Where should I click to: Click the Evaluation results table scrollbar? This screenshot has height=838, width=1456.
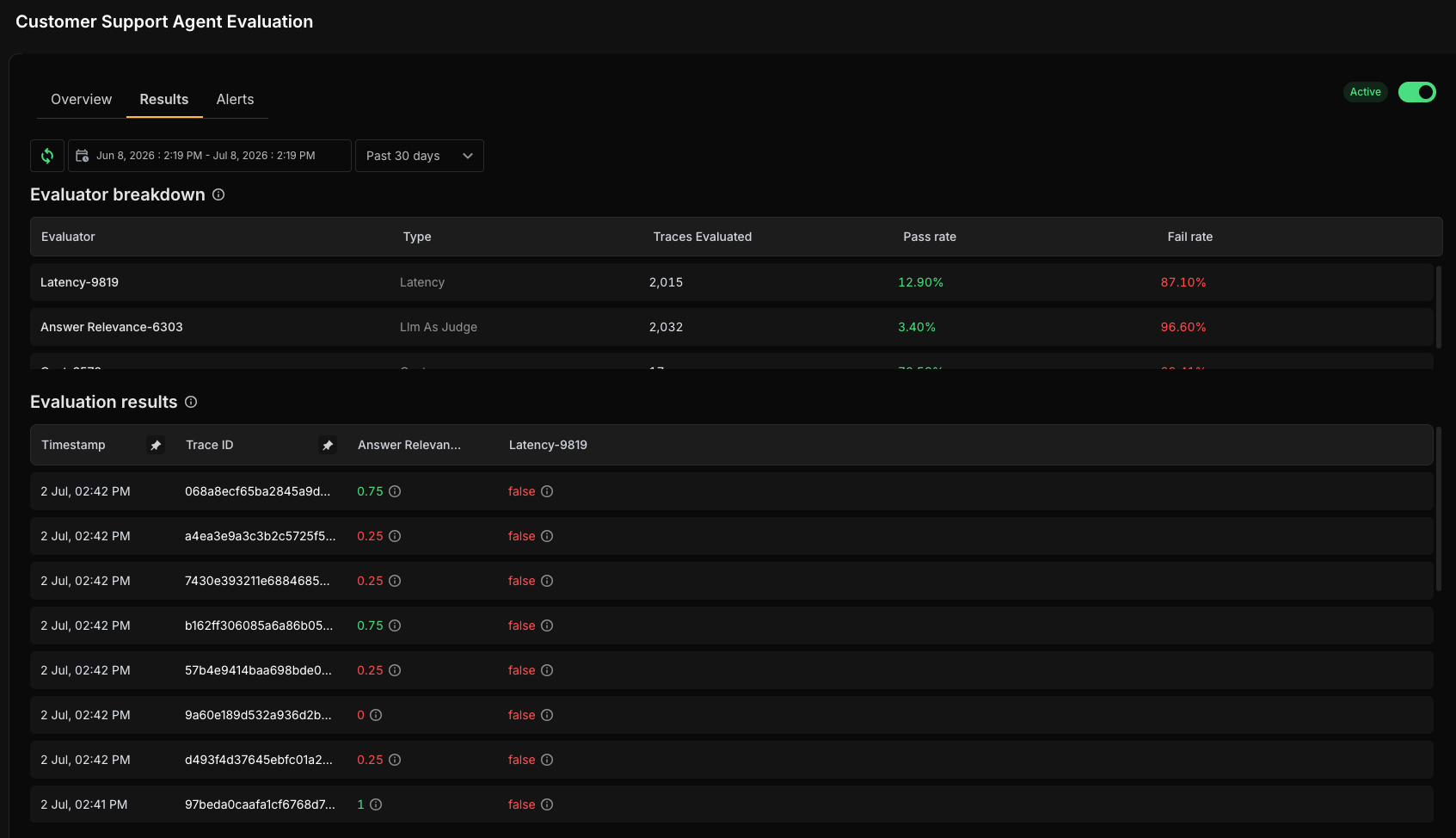(1439, 509)
